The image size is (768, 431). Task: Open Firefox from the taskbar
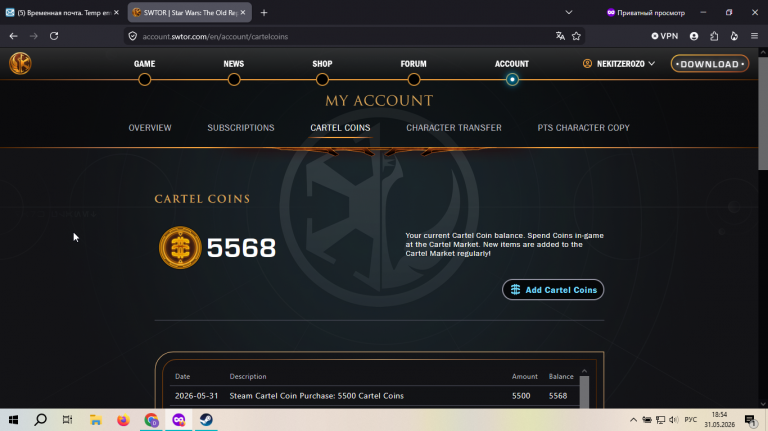123,420
